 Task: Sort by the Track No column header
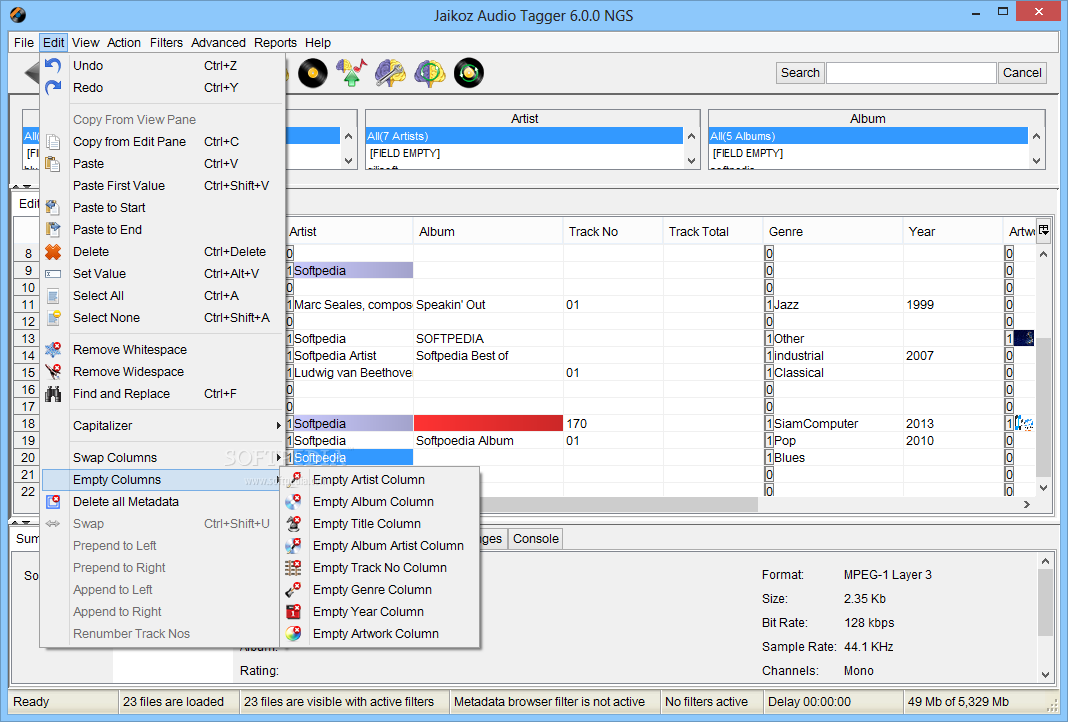coord(612,232)
